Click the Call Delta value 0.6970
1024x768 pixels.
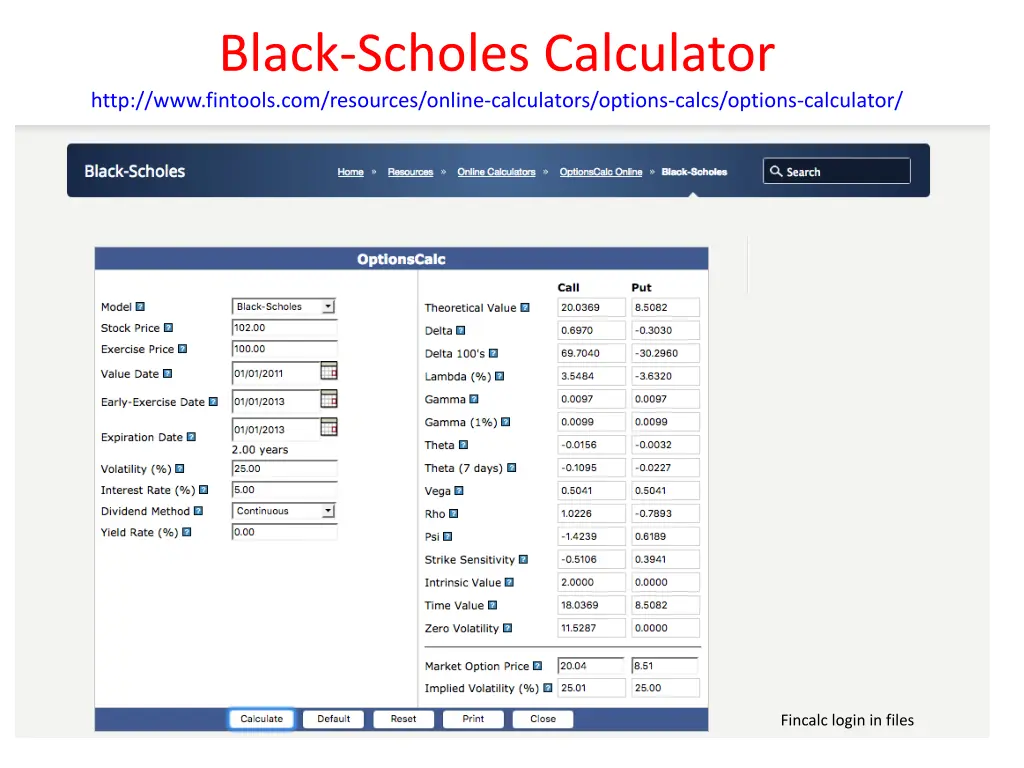pos(591,330)
